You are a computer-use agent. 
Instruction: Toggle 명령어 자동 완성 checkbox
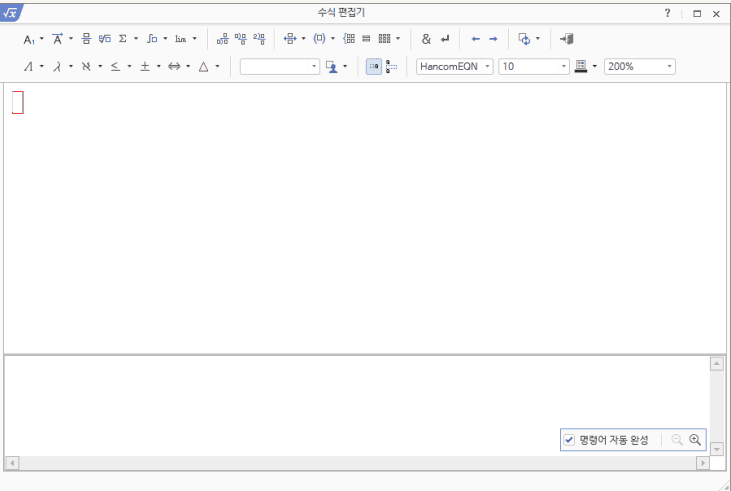(x=569, y=440)
